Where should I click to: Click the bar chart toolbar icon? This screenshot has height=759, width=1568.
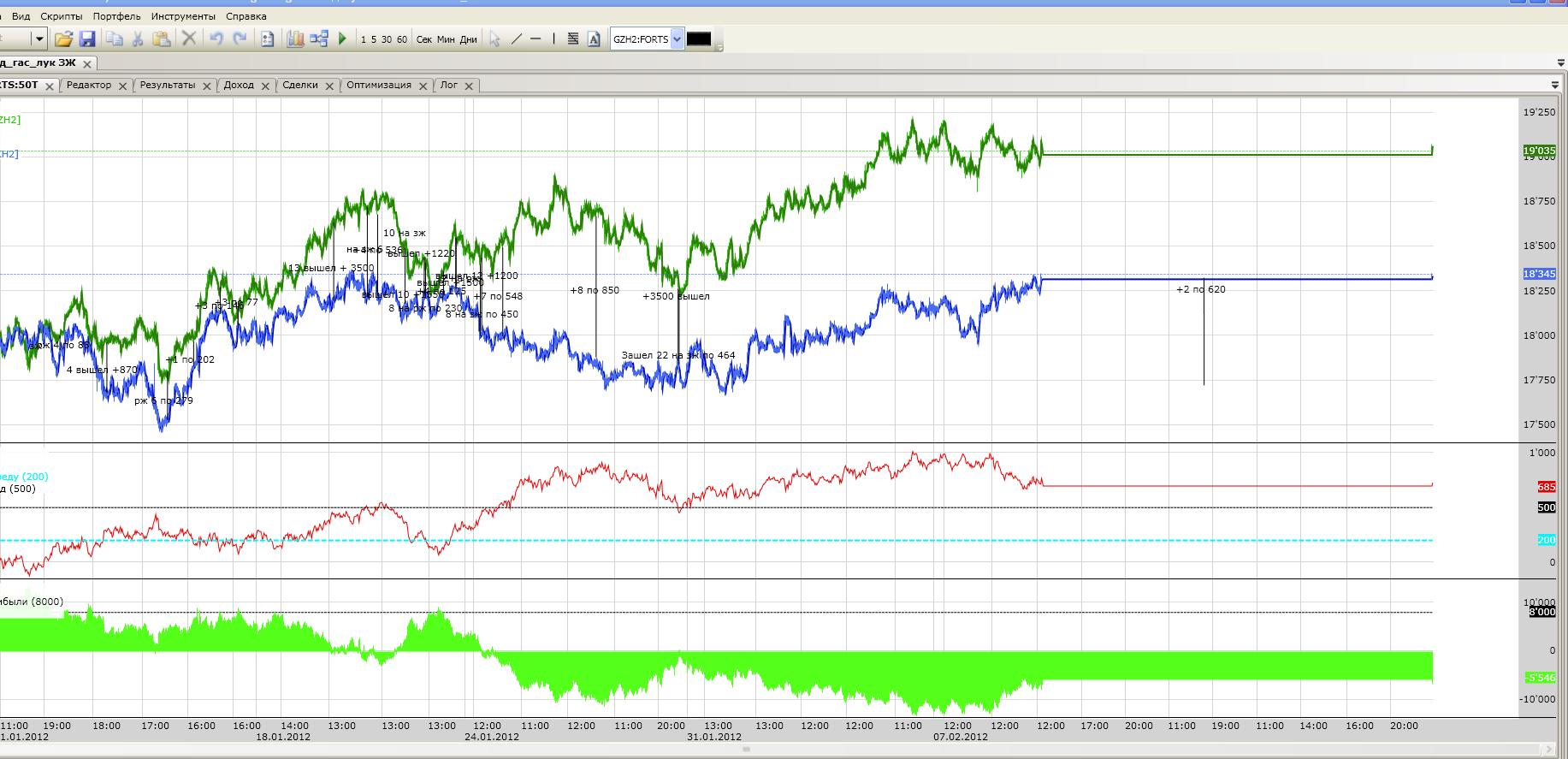click(x=295, y=39)
